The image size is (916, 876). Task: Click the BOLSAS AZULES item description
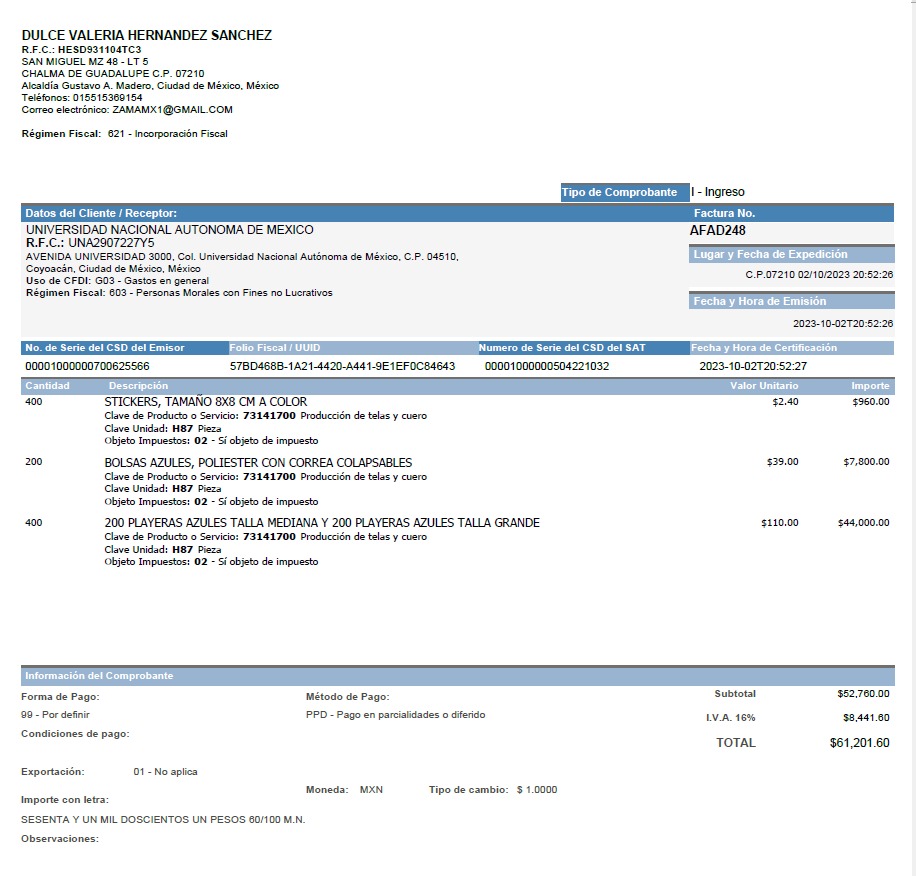(258, 463)
